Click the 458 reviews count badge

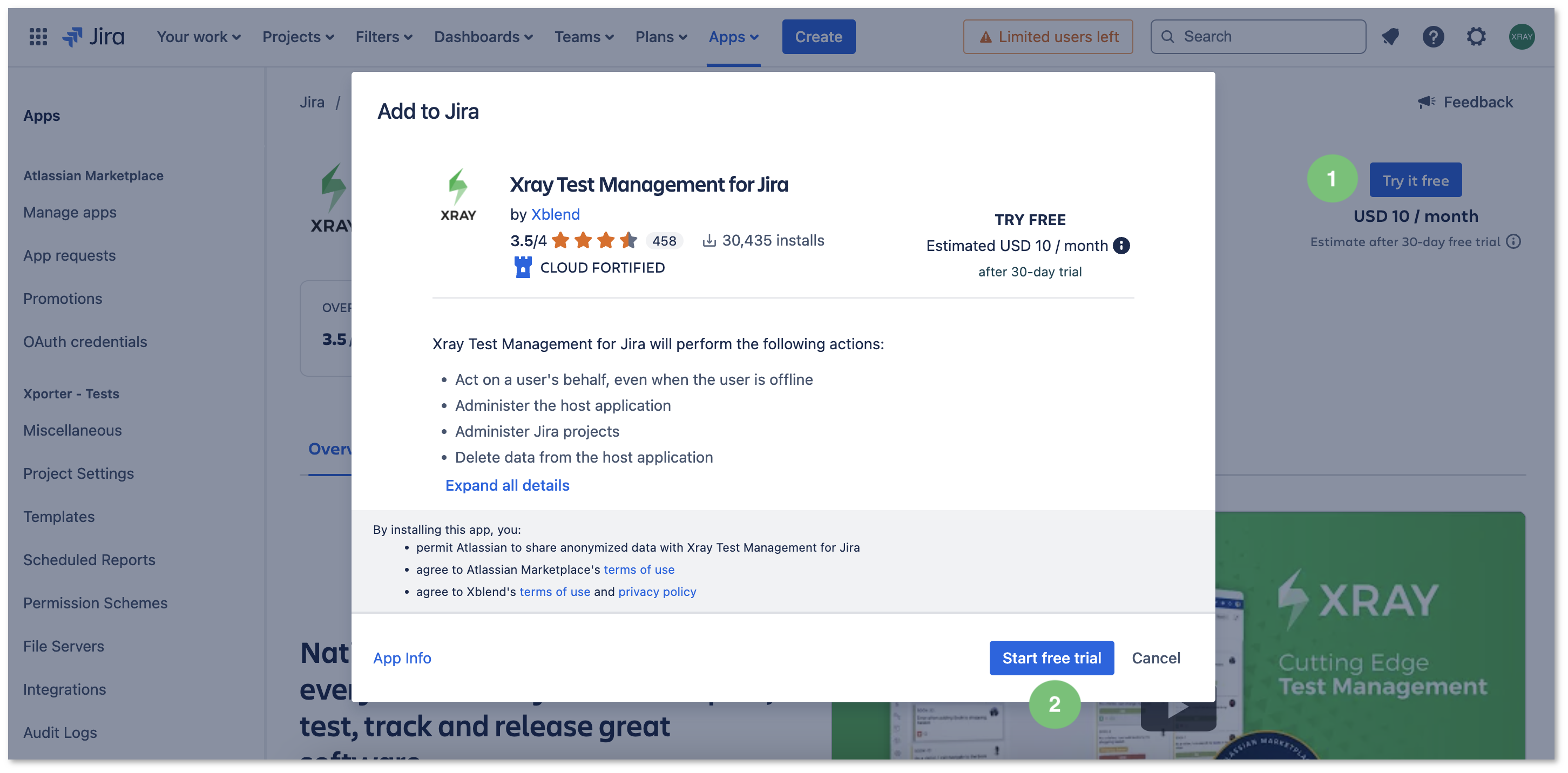tap(664, 241)
